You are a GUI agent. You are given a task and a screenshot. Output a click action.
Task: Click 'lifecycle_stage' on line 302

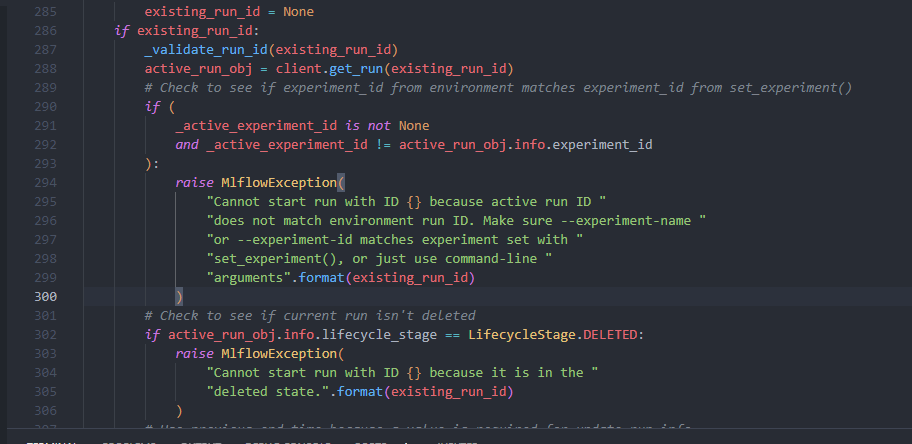(379, 335)
